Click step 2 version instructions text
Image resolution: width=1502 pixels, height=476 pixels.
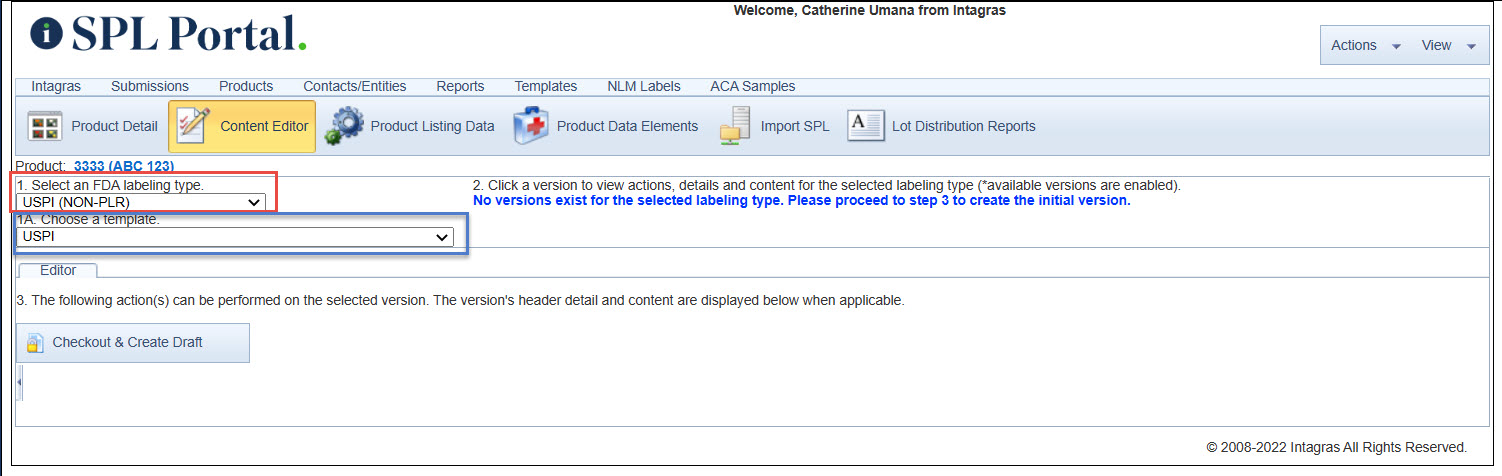coord(826,186)
